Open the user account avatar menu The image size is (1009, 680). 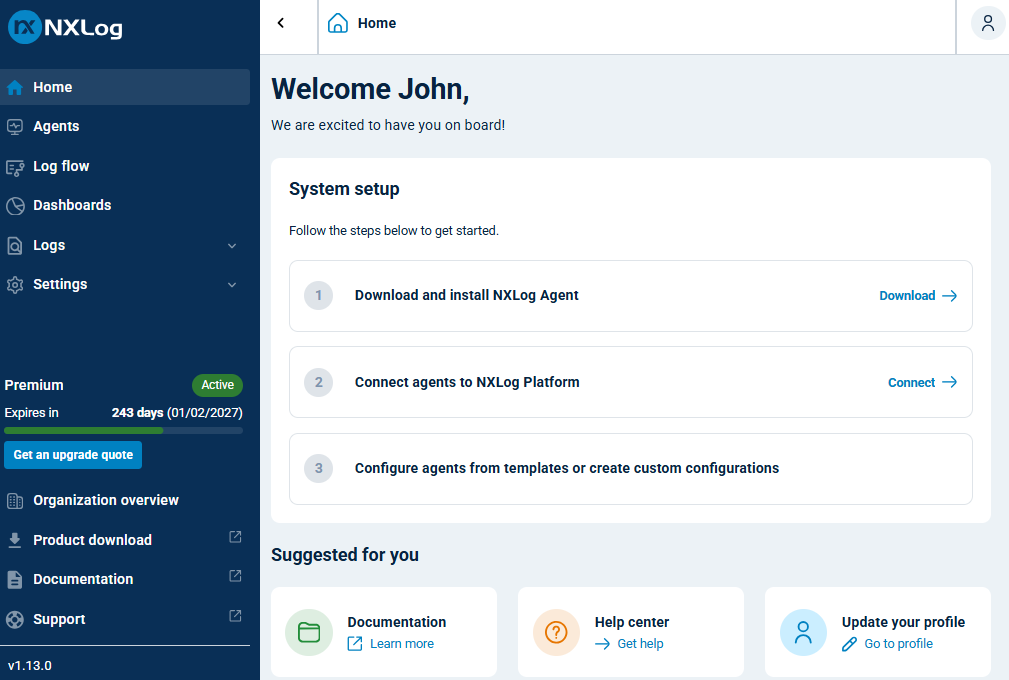pyautogui.click(x=988, y=24)
